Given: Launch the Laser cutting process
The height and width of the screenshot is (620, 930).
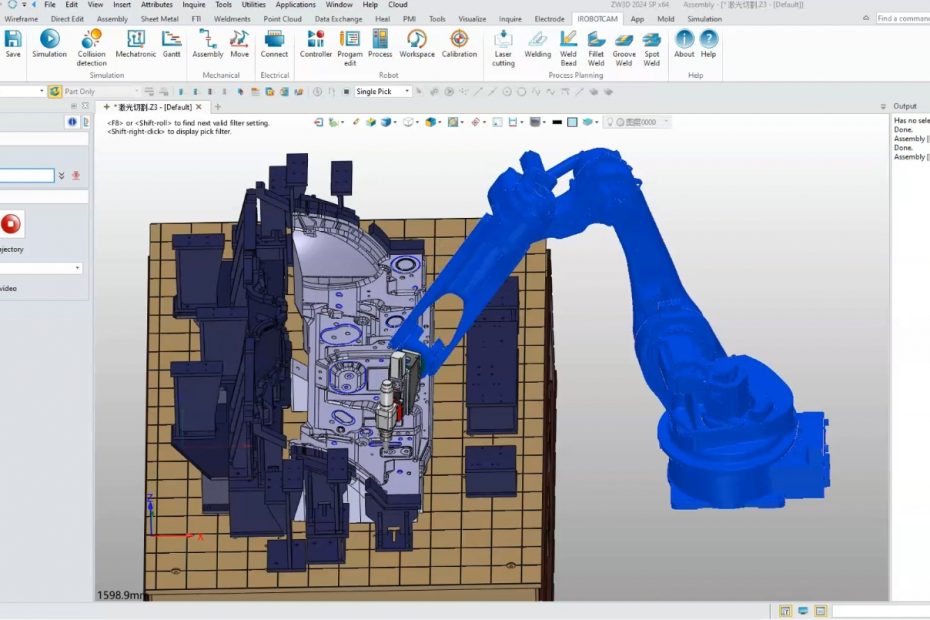Looking at the screenshot, I should 503,45.
